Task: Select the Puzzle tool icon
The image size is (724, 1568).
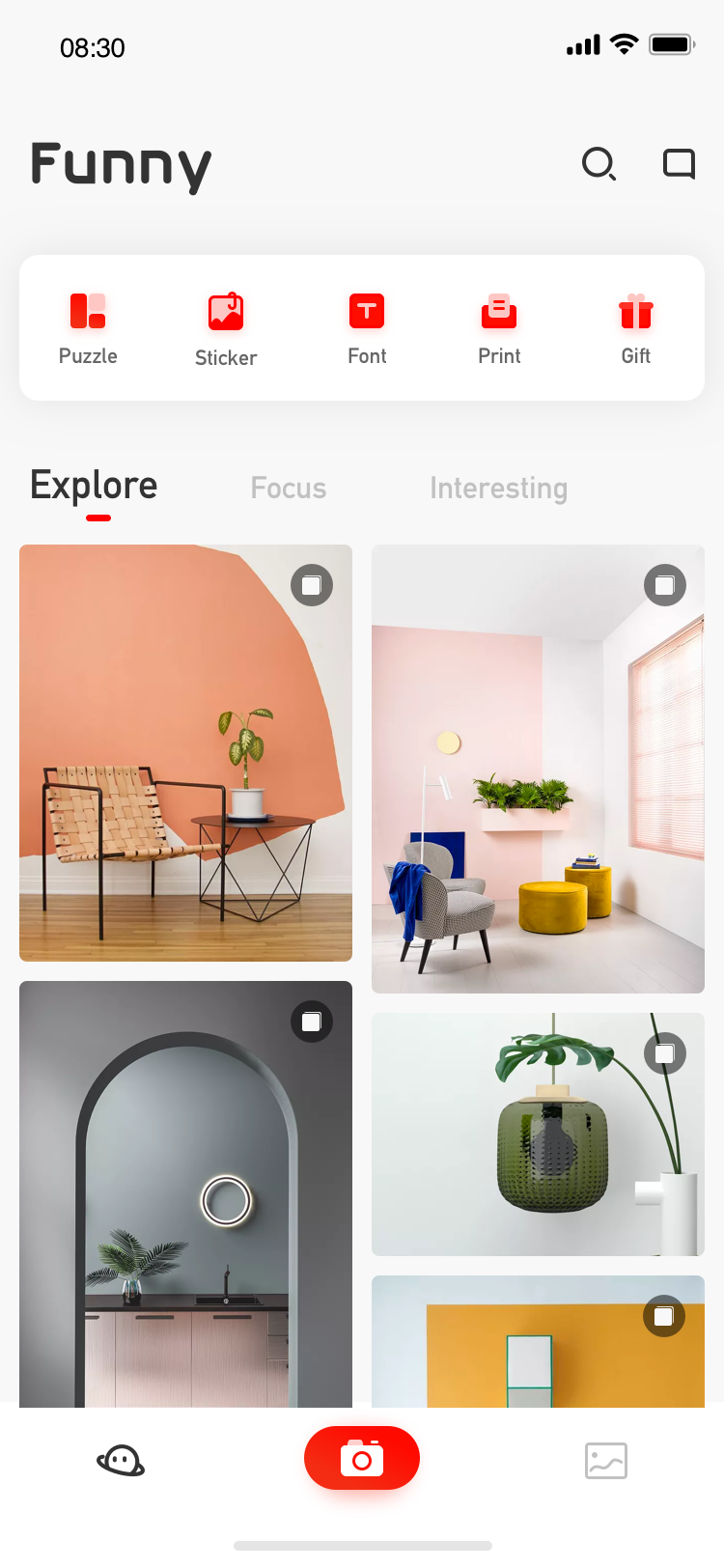Action: 88,311
